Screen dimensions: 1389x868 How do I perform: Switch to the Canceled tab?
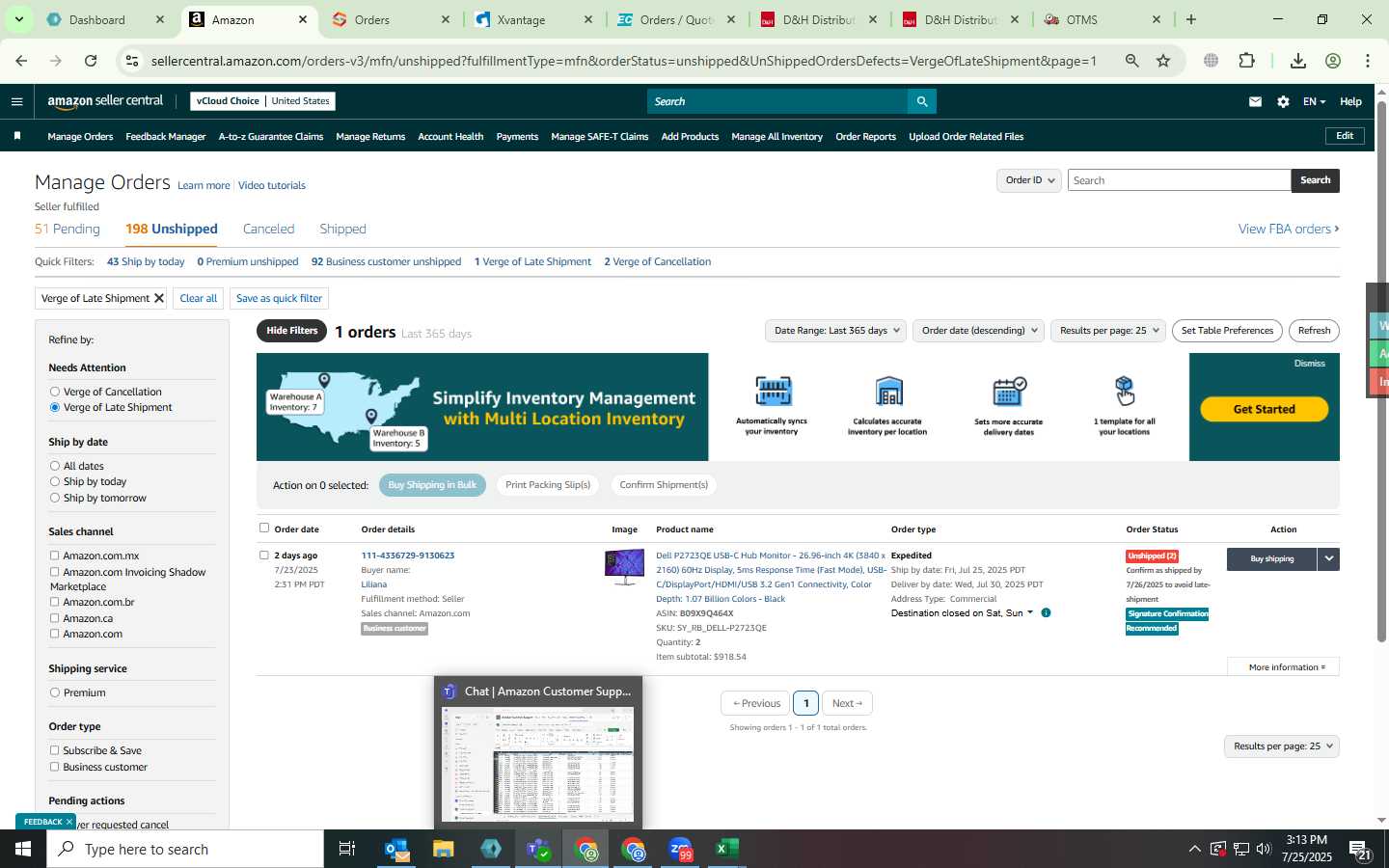tap(268, 229)
